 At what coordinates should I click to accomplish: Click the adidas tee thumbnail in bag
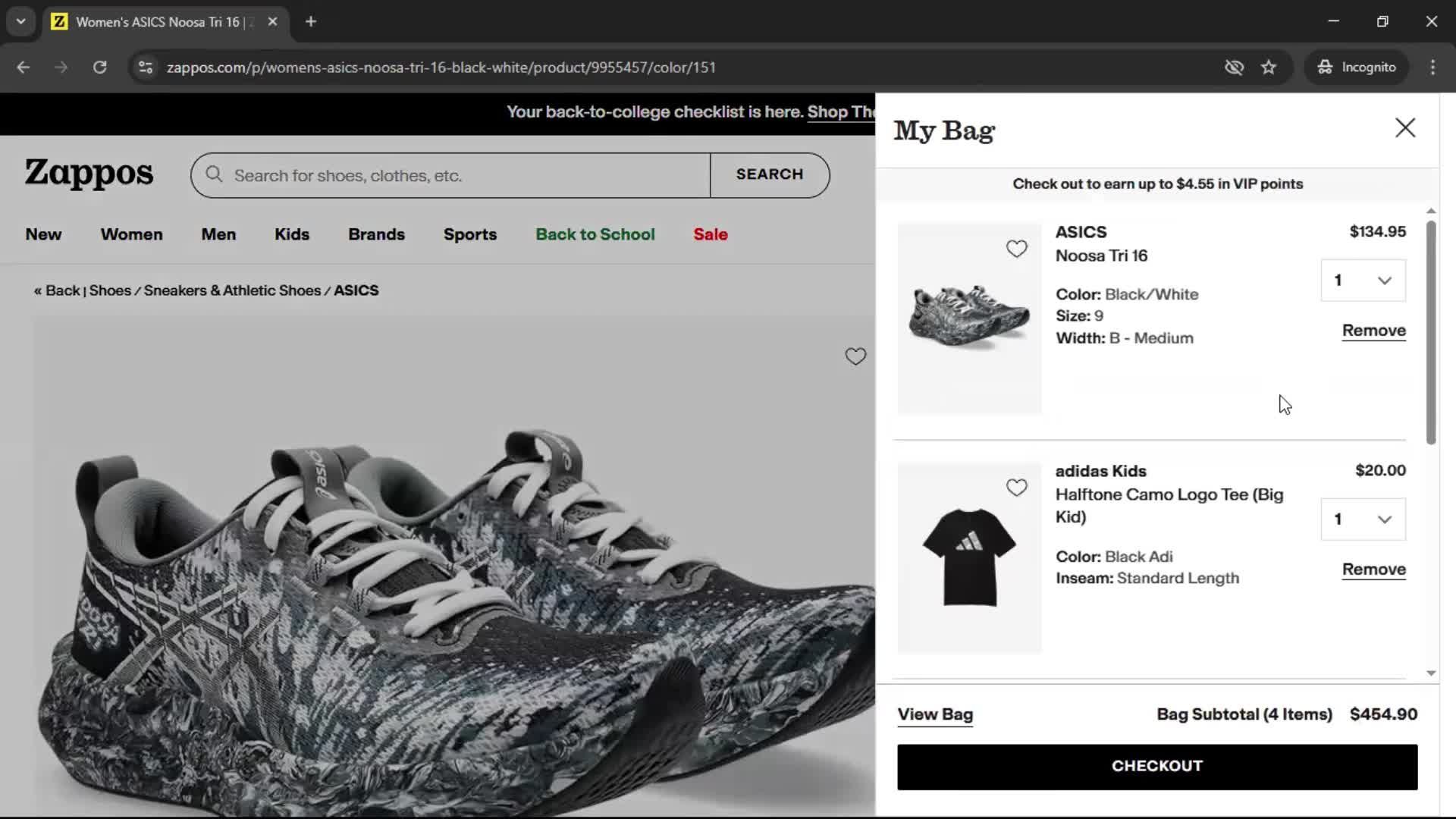click(x=969, y=557)
